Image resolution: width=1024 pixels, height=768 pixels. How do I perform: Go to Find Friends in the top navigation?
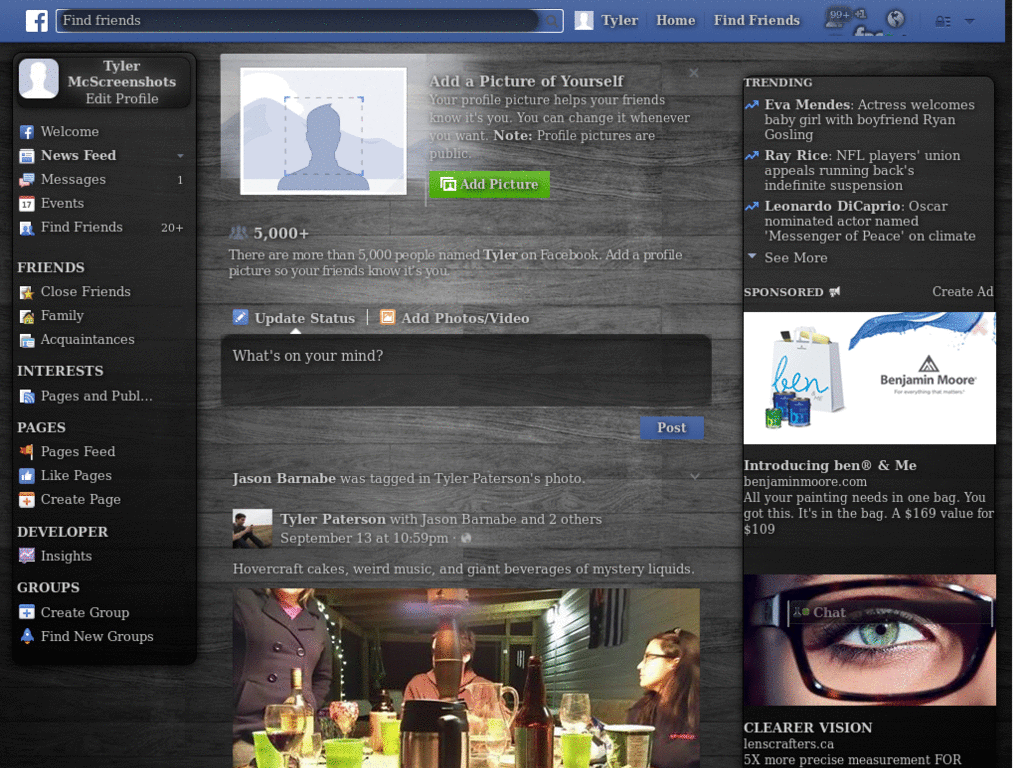tap(756, 19)
